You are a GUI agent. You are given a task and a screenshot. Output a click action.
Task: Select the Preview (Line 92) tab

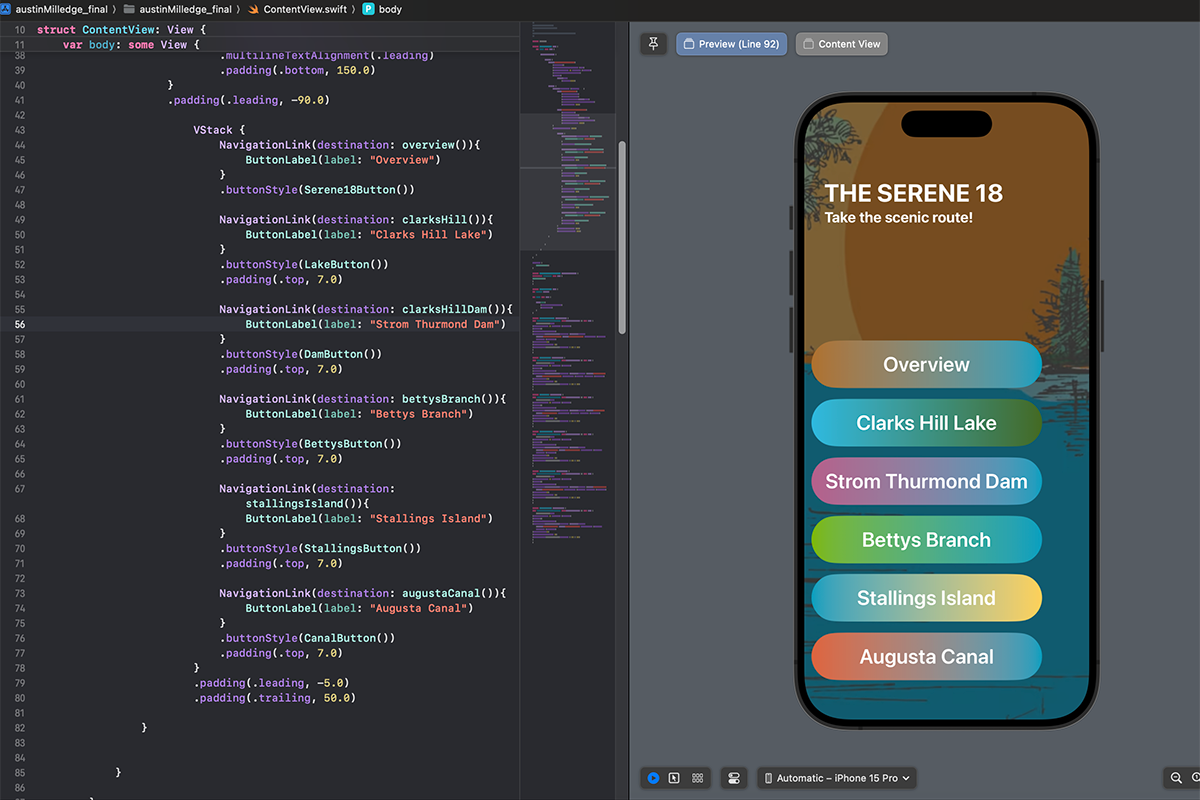coord(731,43)
